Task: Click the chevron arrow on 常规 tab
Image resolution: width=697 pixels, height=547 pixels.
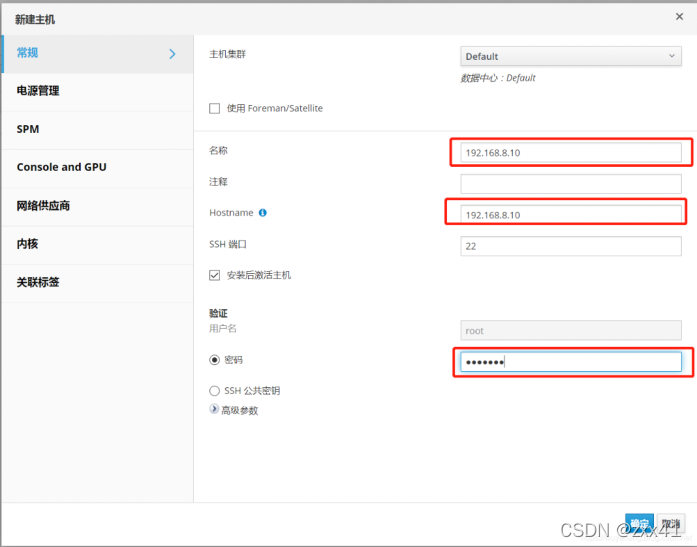Action: pos(172,54)
